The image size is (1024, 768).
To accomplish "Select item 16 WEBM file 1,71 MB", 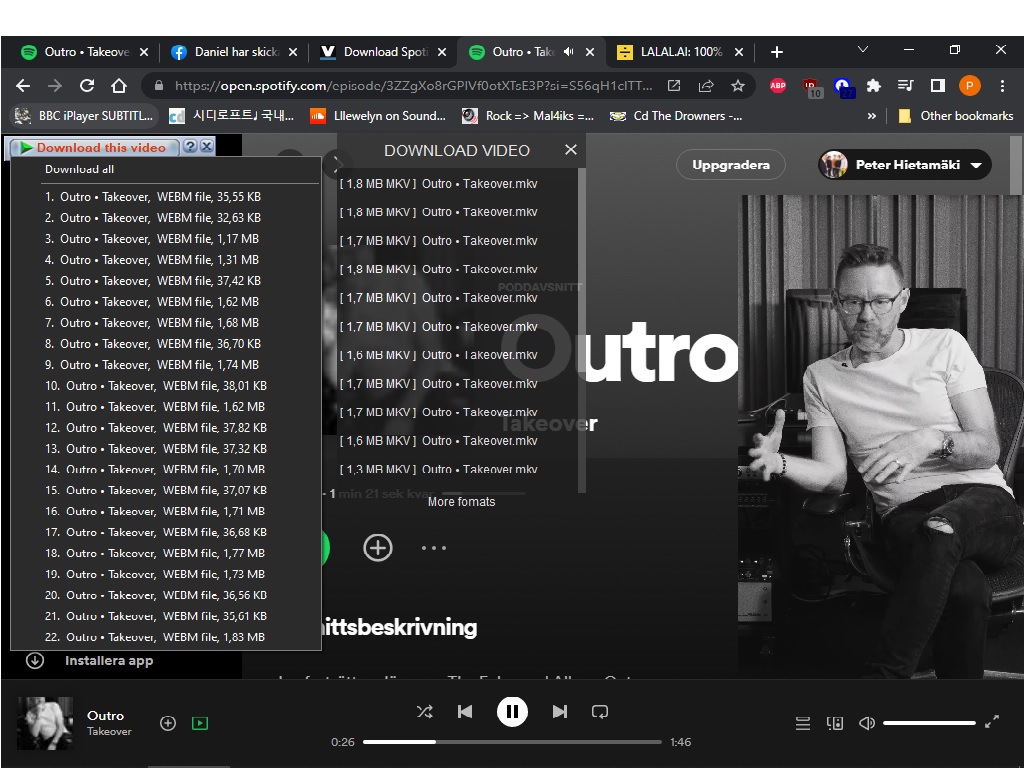I will click(x=166, y=511).
